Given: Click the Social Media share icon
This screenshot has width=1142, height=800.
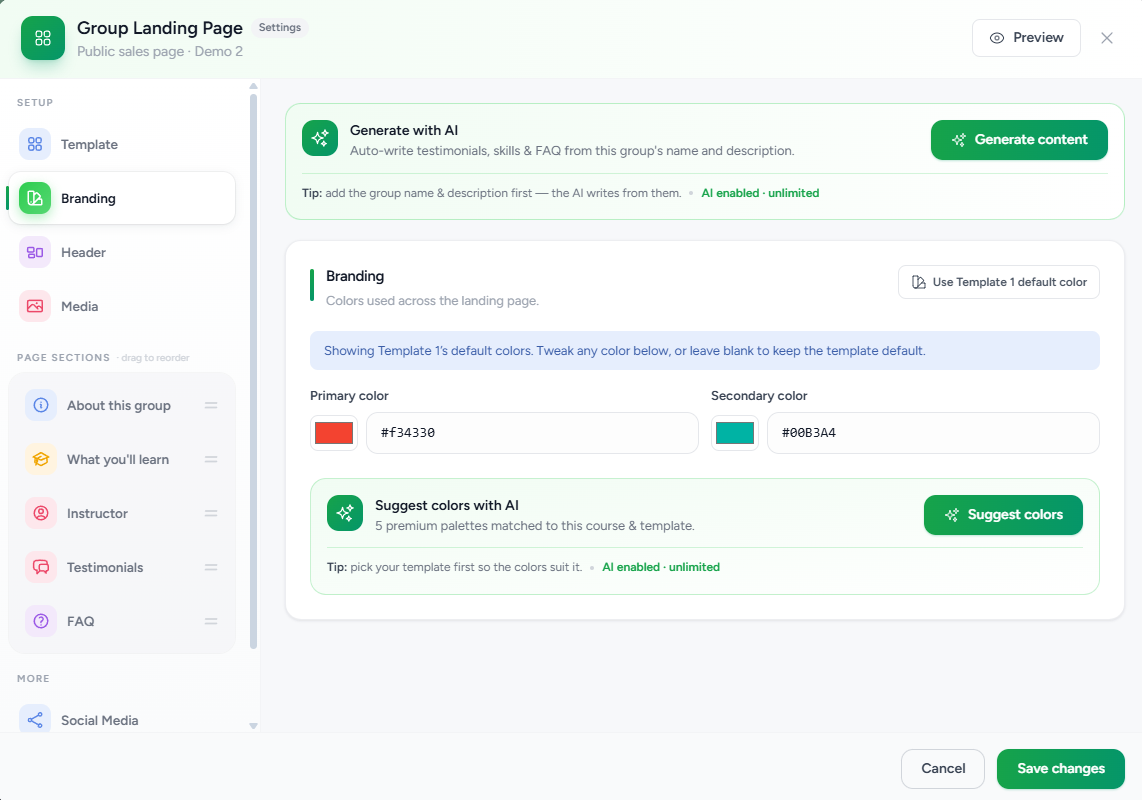Looking at the screenshot, I should pyautogui.click(x=35, y=720).
